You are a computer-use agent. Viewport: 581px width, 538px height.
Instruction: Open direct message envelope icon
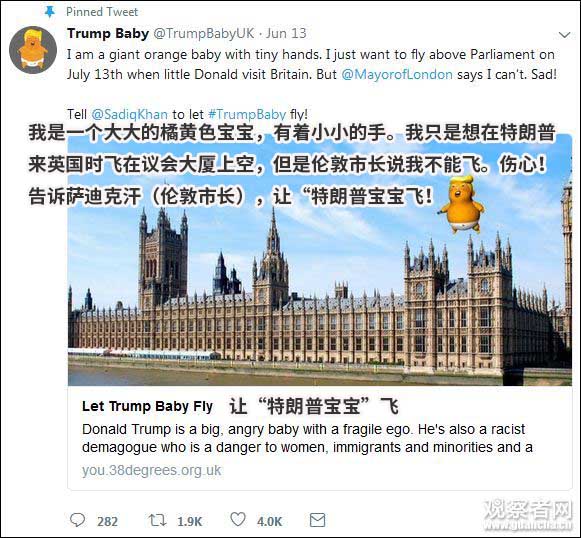pos(318,520)
